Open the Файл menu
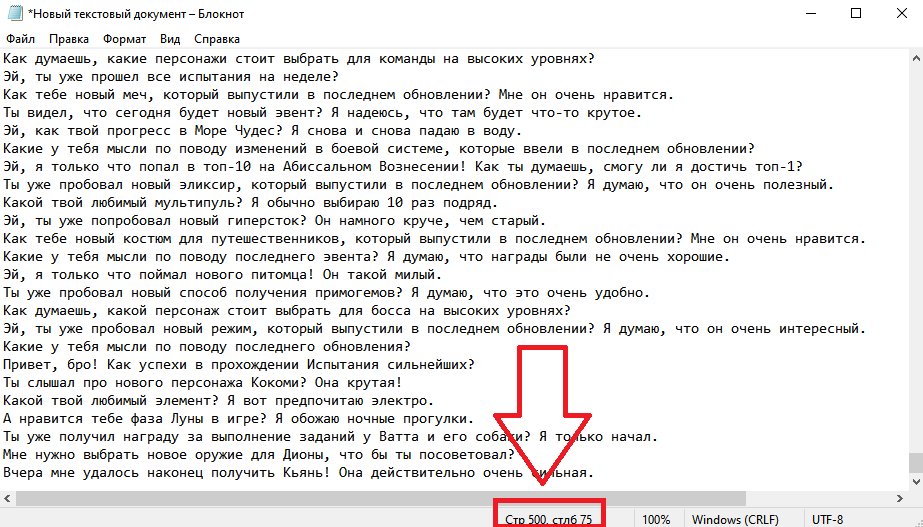Viewport: 923px width, 527px height. pyautogui.click(x=21, y=39)
